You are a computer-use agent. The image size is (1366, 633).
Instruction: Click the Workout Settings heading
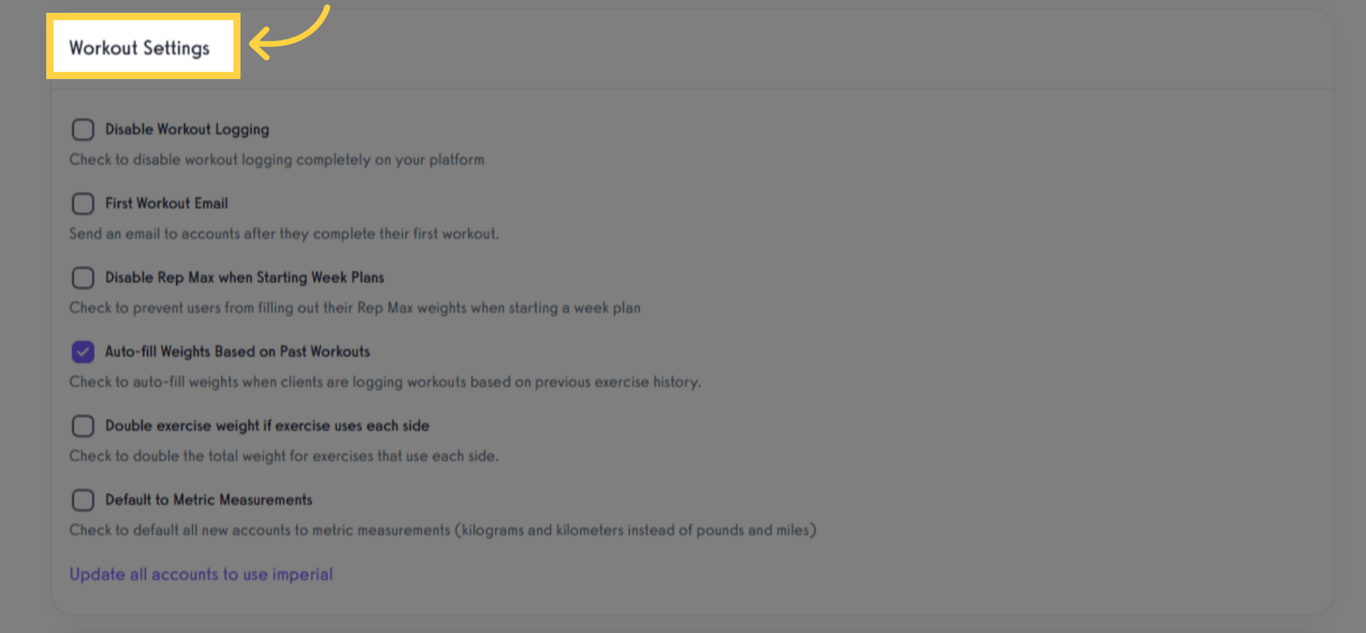tap(141, 46)
